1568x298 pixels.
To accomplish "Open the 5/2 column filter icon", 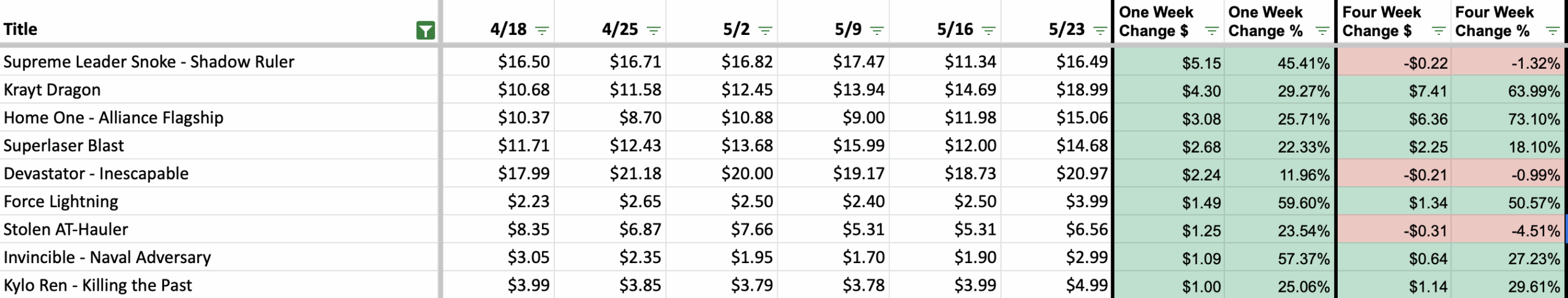I will (765, 30).
